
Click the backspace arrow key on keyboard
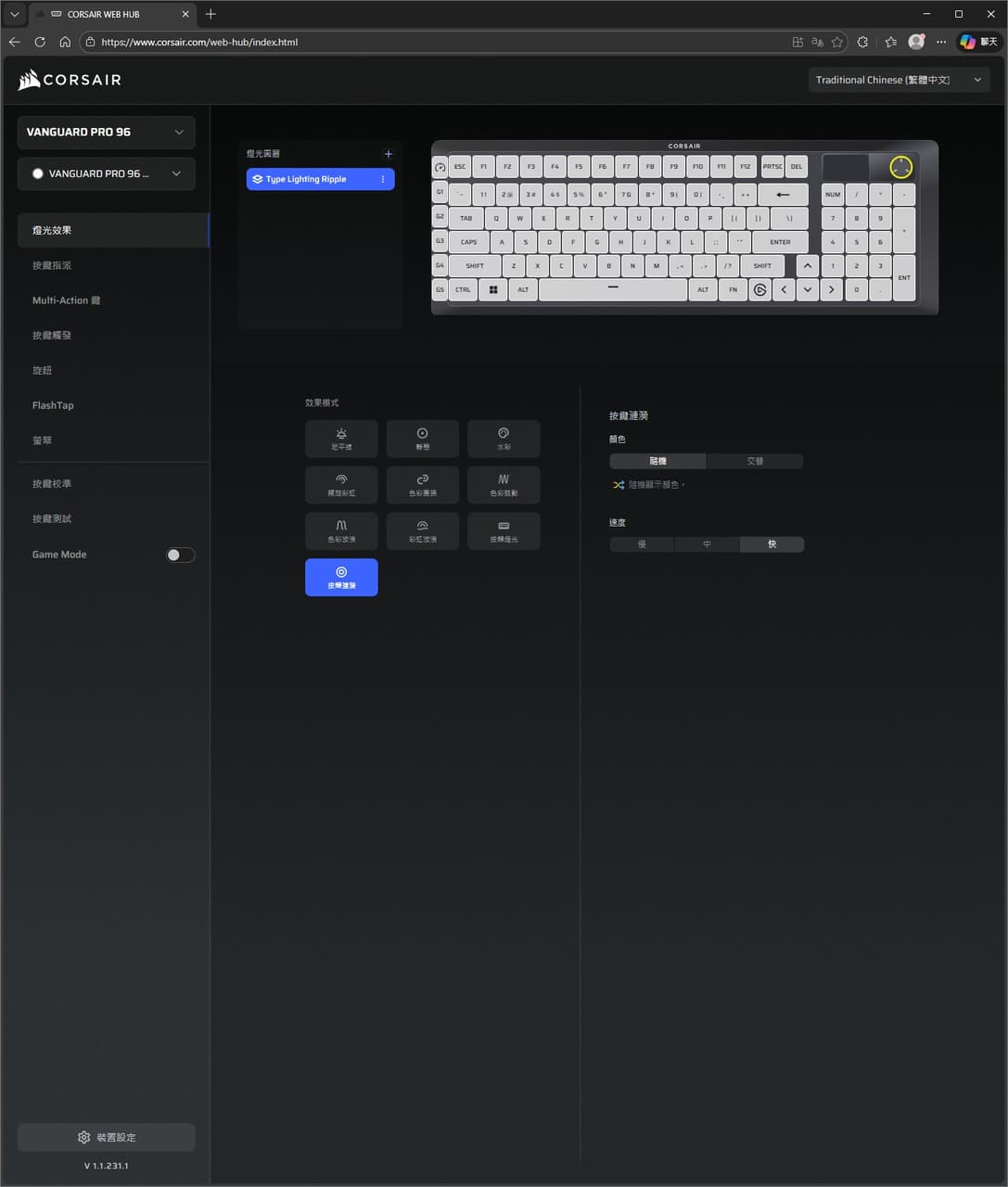coord(783,195)
